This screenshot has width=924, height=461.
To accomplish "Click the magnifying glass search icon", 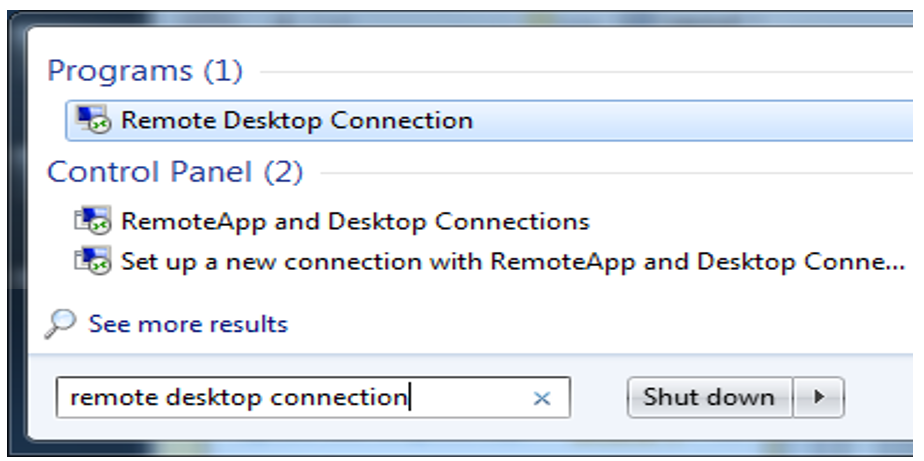I will pyautogui.click(x=61, y=324).
